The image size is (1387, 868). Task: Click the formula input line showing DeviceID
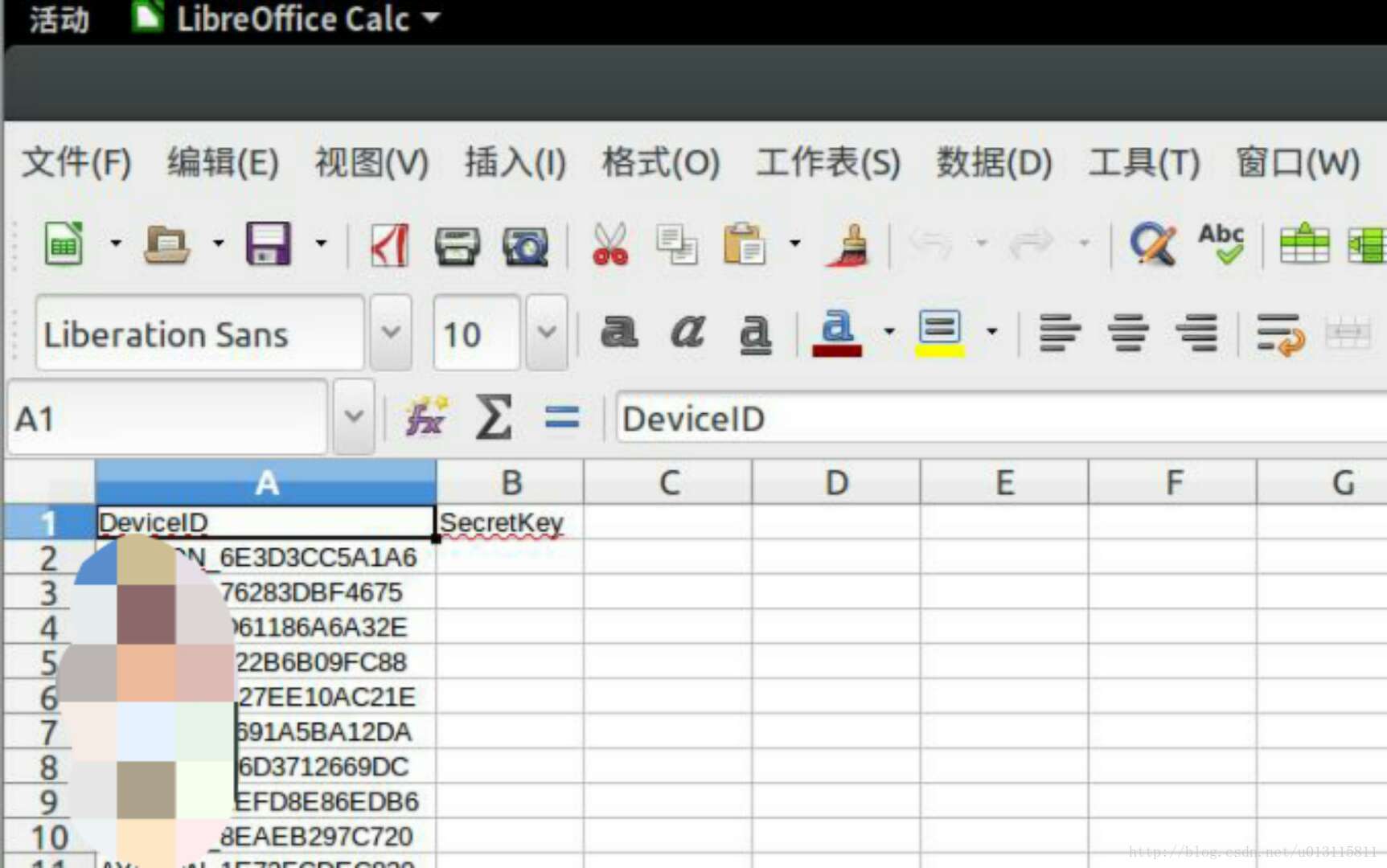click(1001, 418)
